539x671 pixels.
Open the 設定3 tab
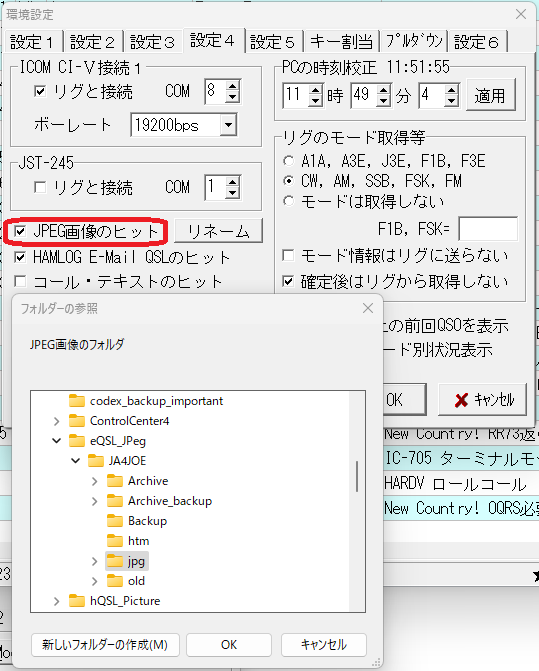pos(153,42)
